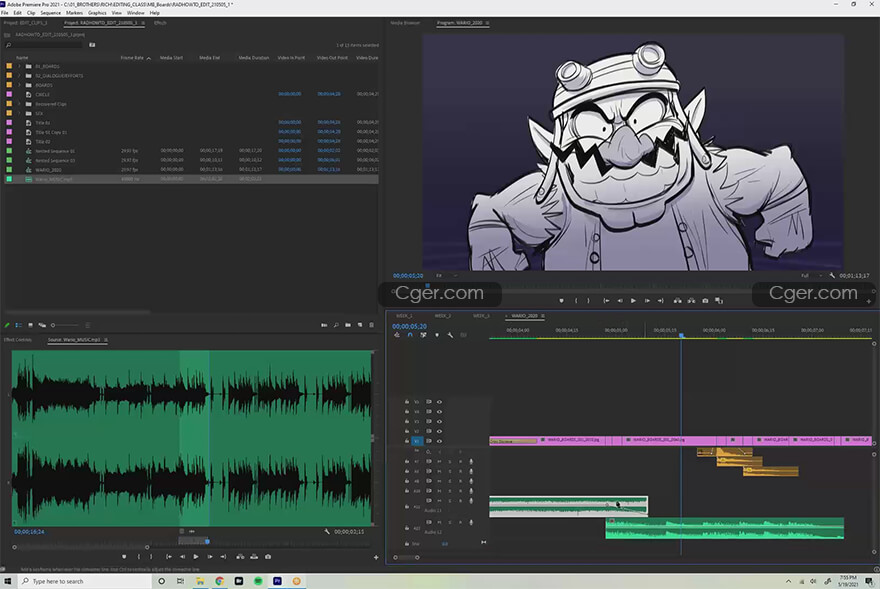This screenshot has height=589, width=880.
Task: Click the Name column header
Action: pyautogui.click(x=22, y=58)
